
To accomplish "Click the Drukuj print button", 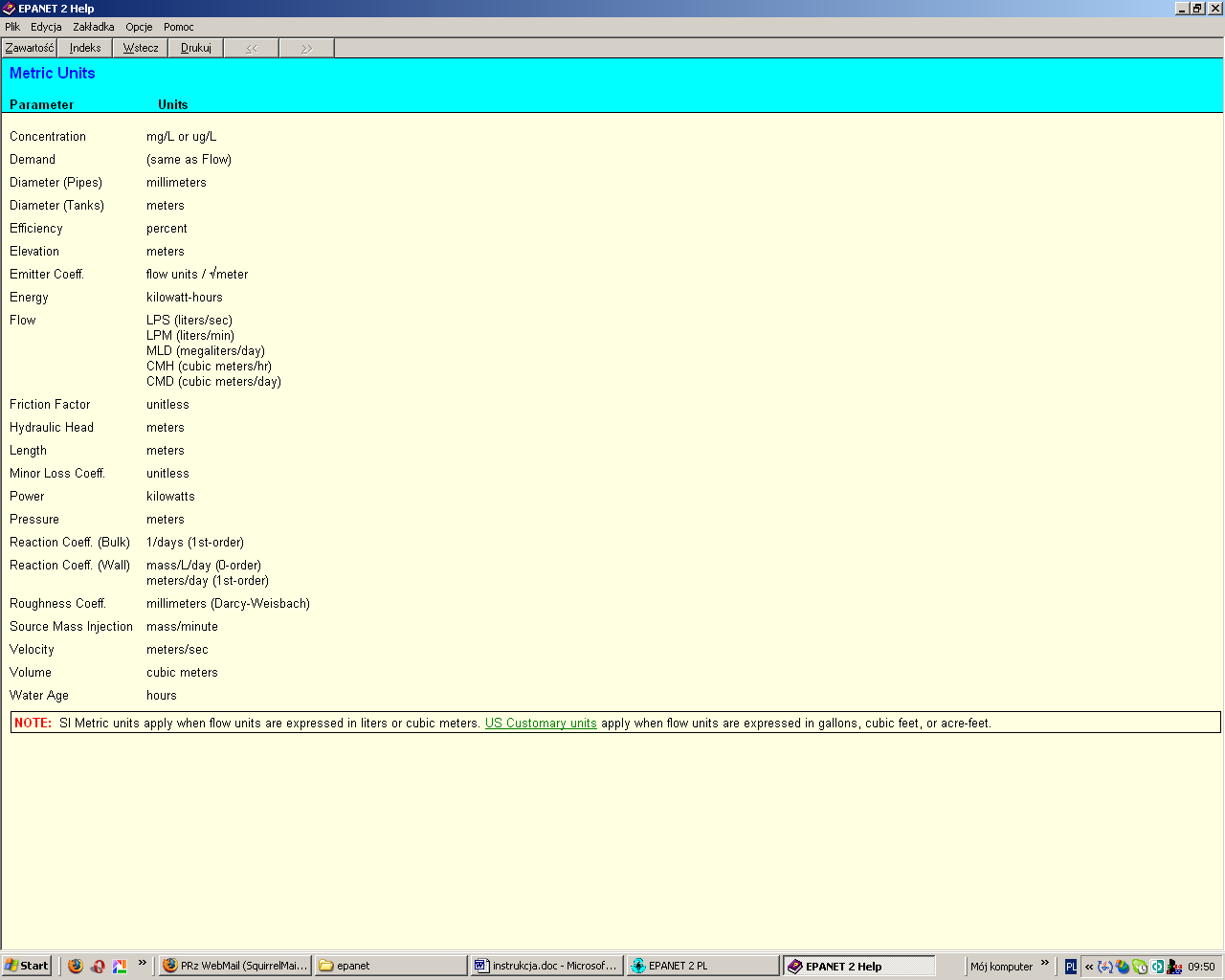I will click(x=196, y=48).
